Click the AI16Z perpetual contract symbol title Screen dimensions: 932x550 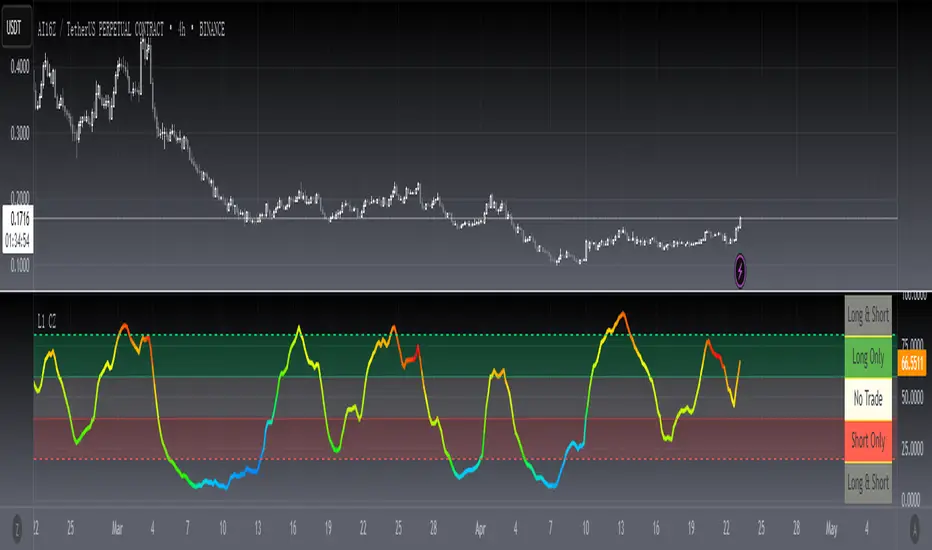click(x=130, y=30)
